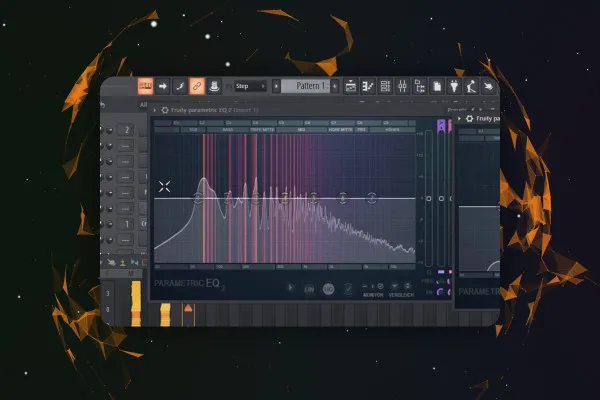Image resolution: width=600 pixels, height=400 pixels.
Task: Click the hand pointer icon below channel rack
Action: point(111,263)
